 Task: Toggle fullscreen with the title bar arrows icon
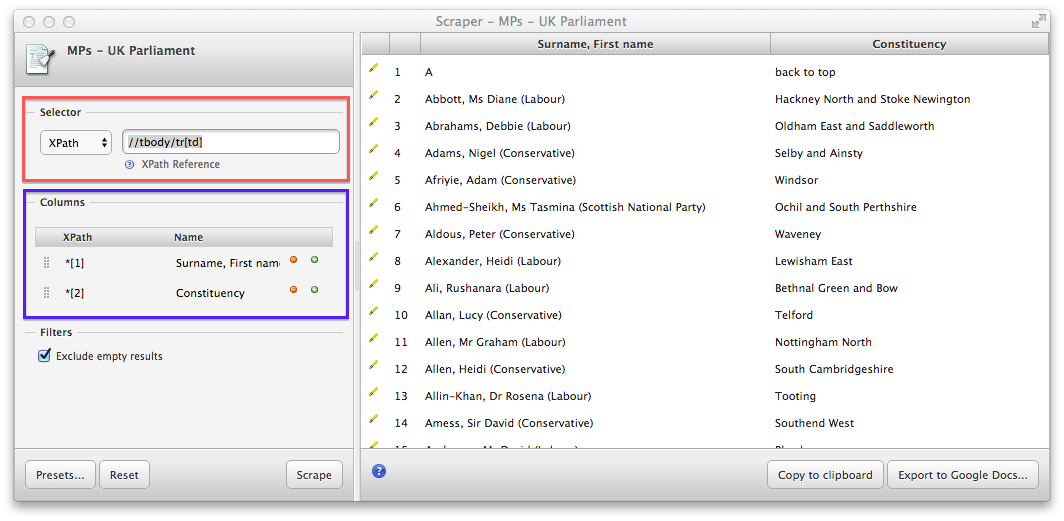[1038, 22]
